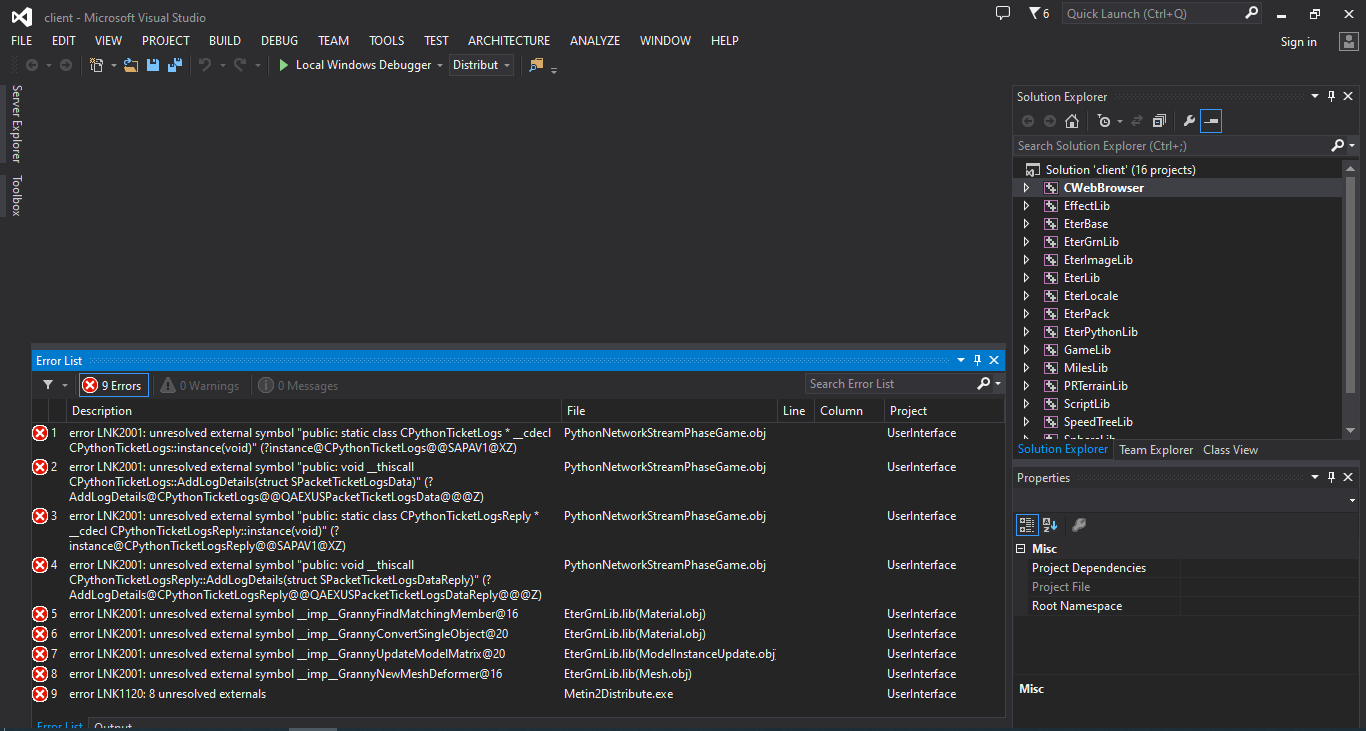
Task: Open the Toolbox side tab
Action: point(16,196)
